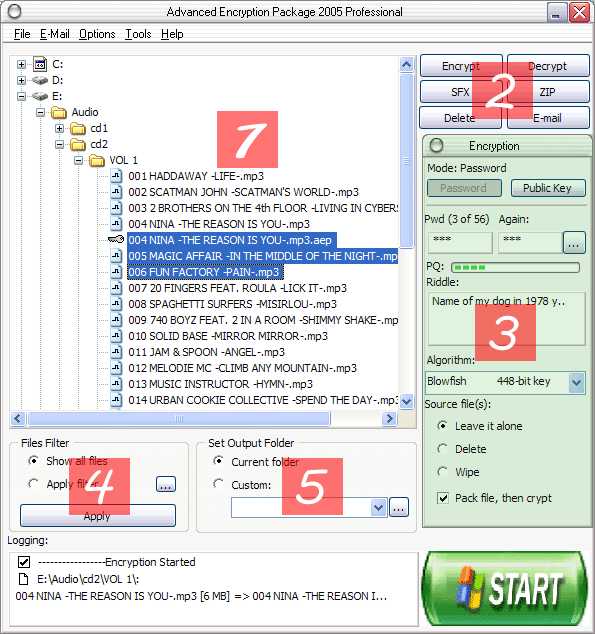The image size is (595, 634).
Task: Click mp3 icon for 010 SOLID BASE
Action: [x=116, y=336]
